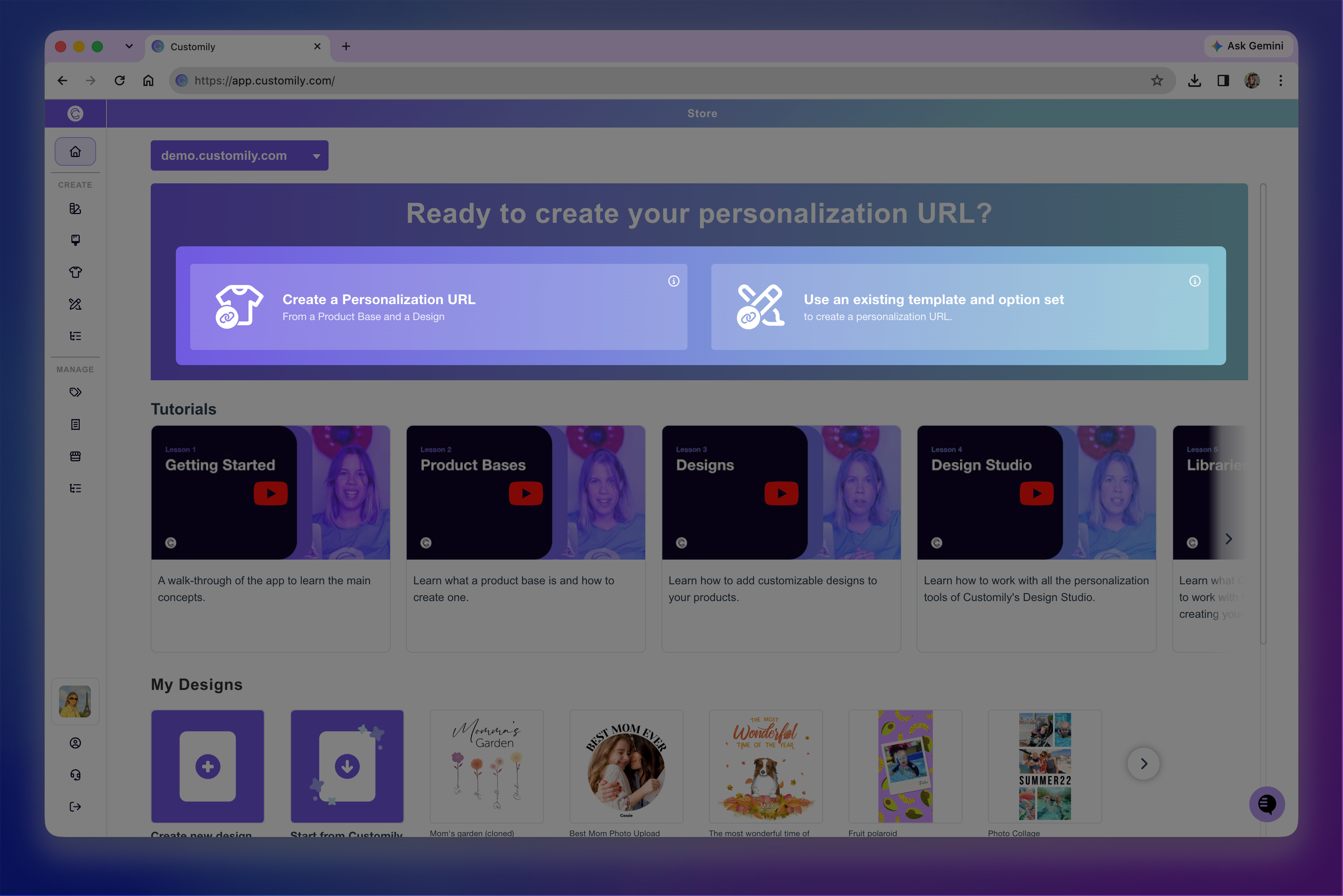Open the Home icon in sidebar
Viewport: 1343px width, 896px height.
75,151
